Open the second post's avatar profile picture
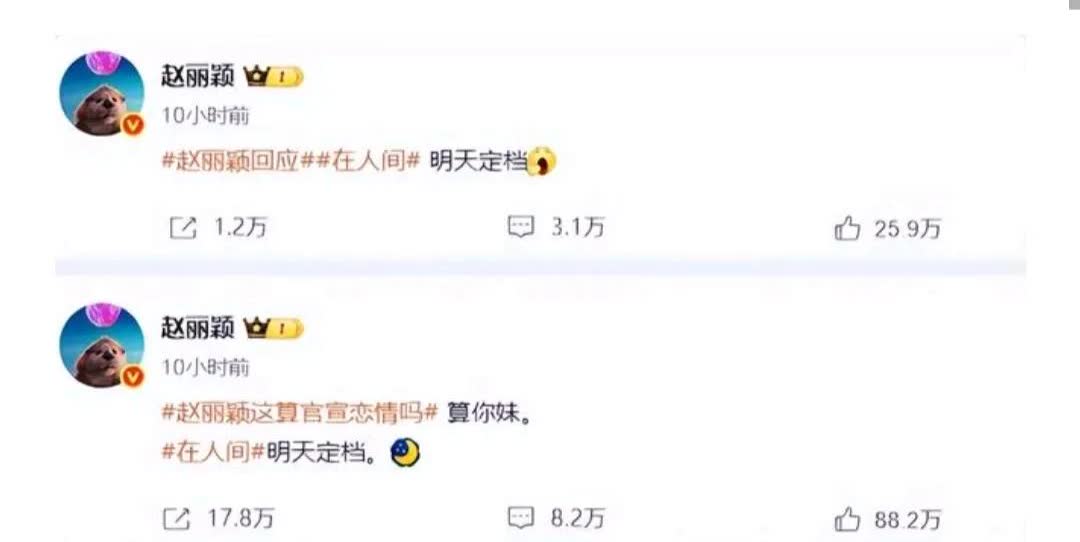Viewport: 1080px width, 542px height. (102, 345)
